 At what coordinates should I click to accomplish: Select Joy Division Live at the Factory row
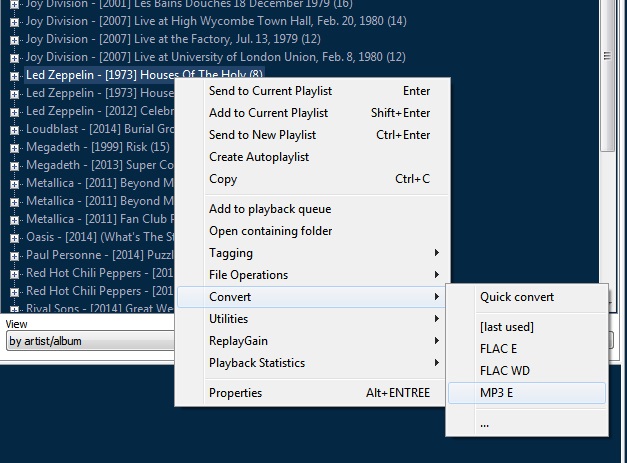[173, 39]
